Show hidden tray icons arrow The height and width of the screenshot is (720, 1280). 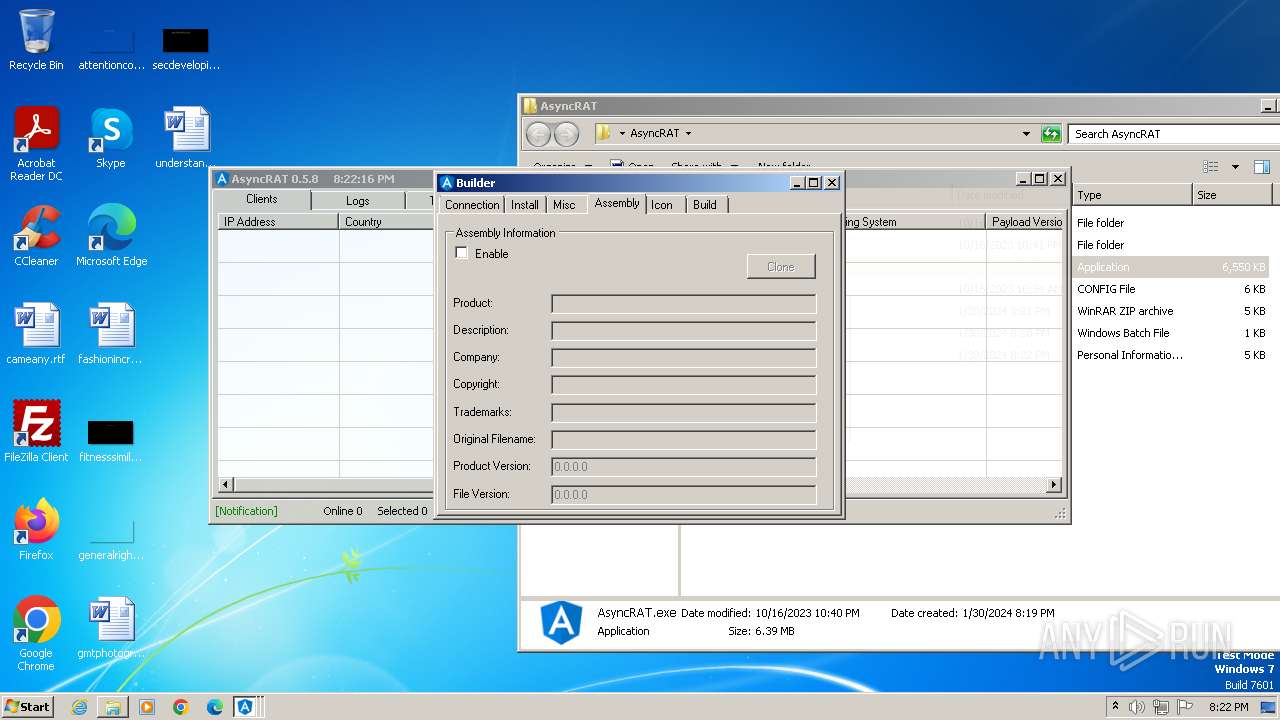click(1115, 707)
